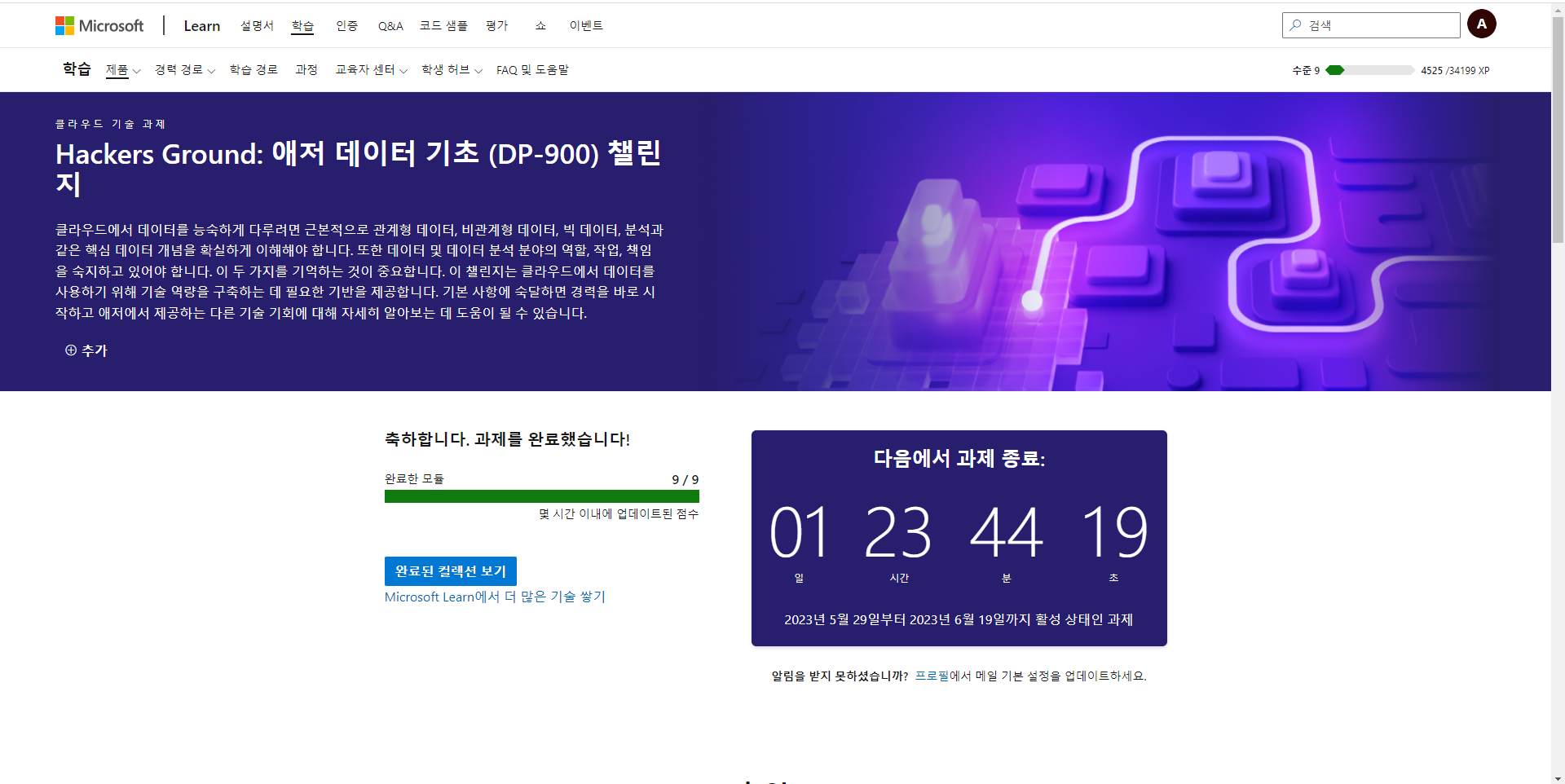Open the 설명서 menu item

coord(257,25)
